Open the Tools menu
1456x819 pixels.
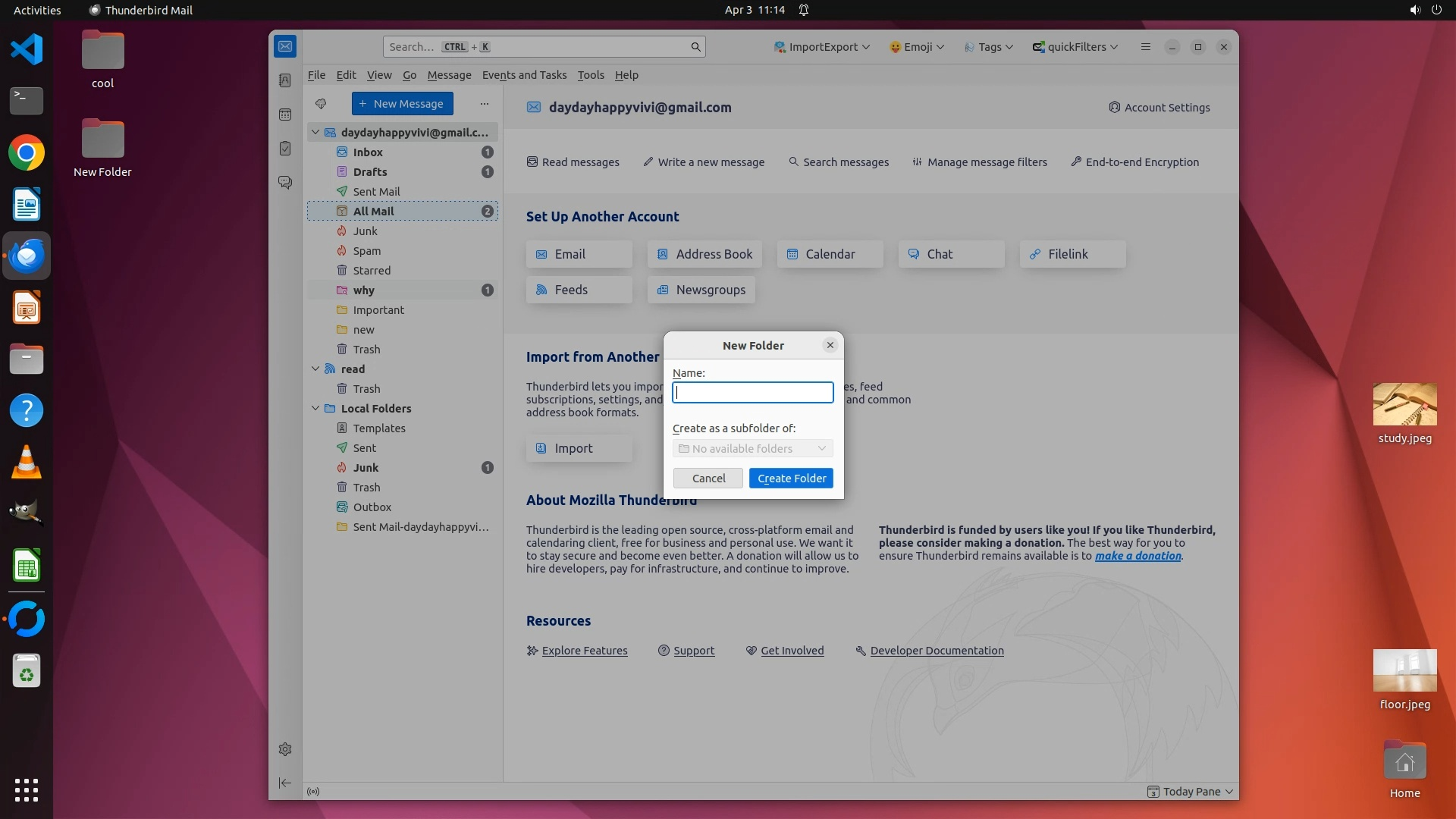tap(590, 75)
